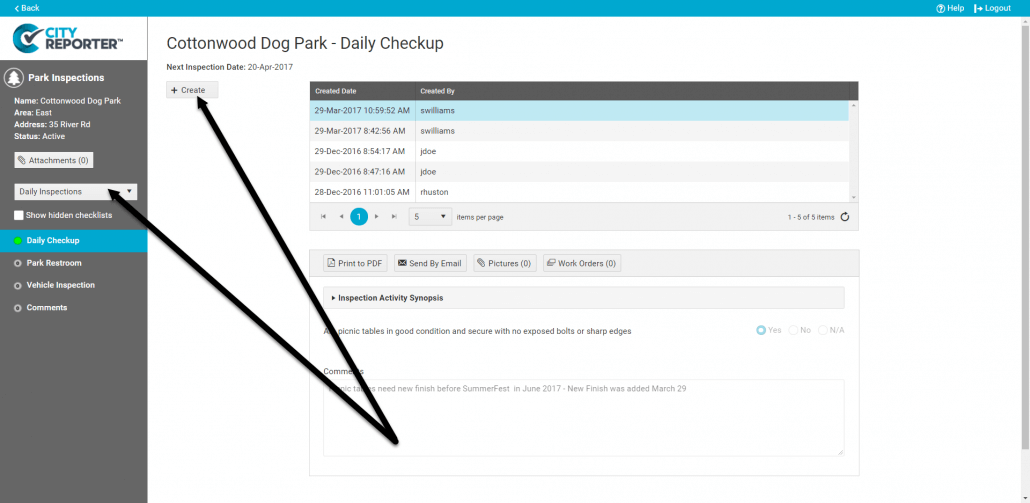This screenshot has width=1030, height=503.
Task: Select the No radio option
Action: pyautogui.click(x=794, y=330)
